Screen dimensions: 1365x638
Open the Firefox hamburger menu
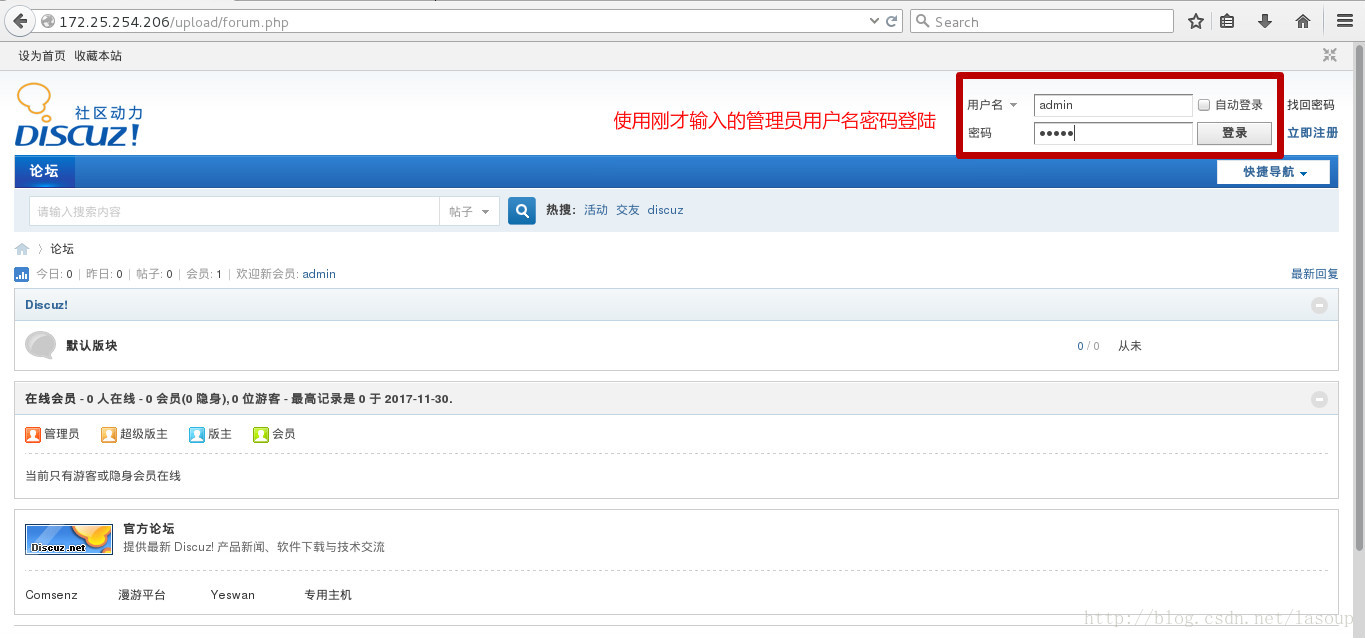pyautogui.click(x=1345, y=21)
